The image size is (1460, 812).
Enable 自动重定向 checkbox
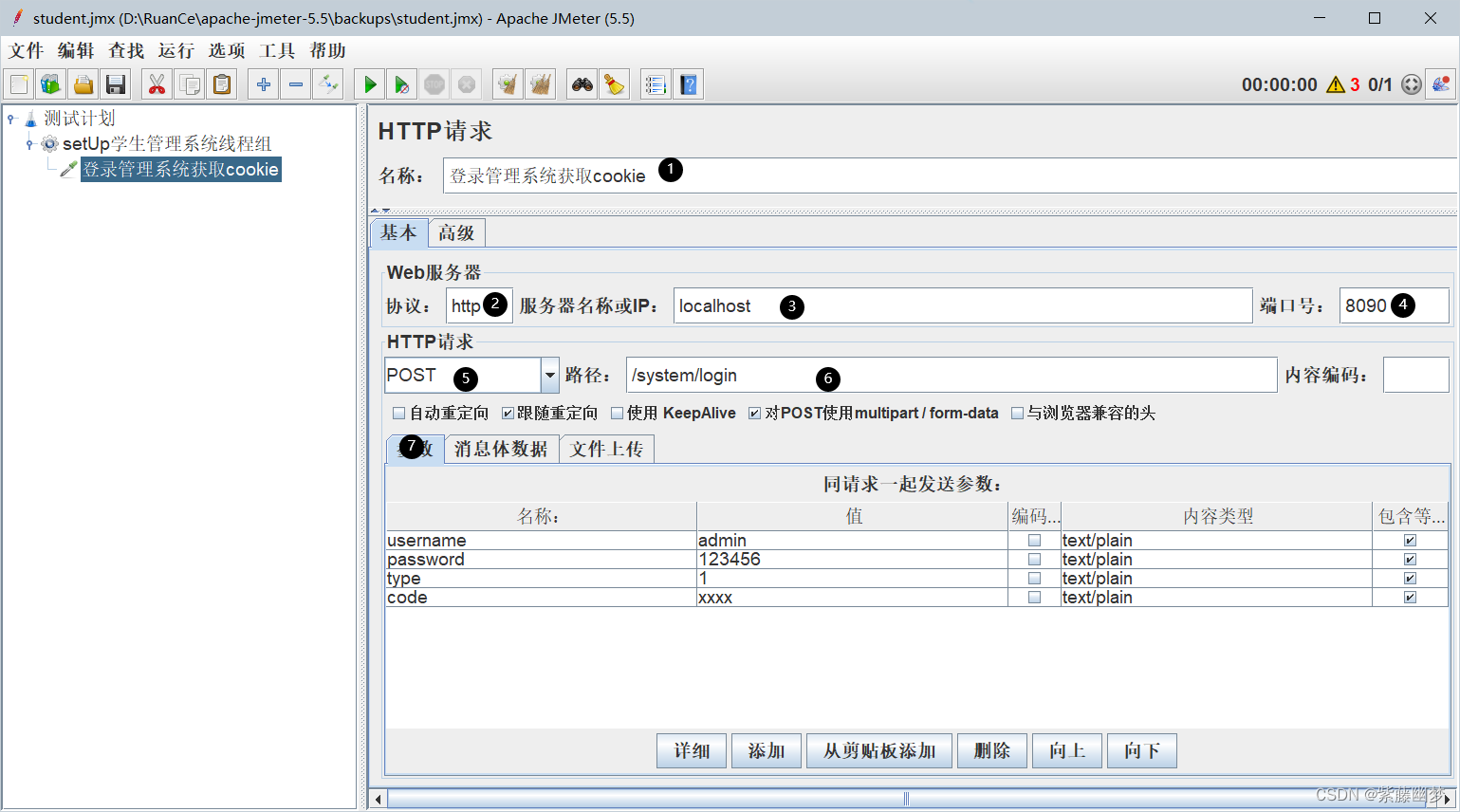click(399, 414)
